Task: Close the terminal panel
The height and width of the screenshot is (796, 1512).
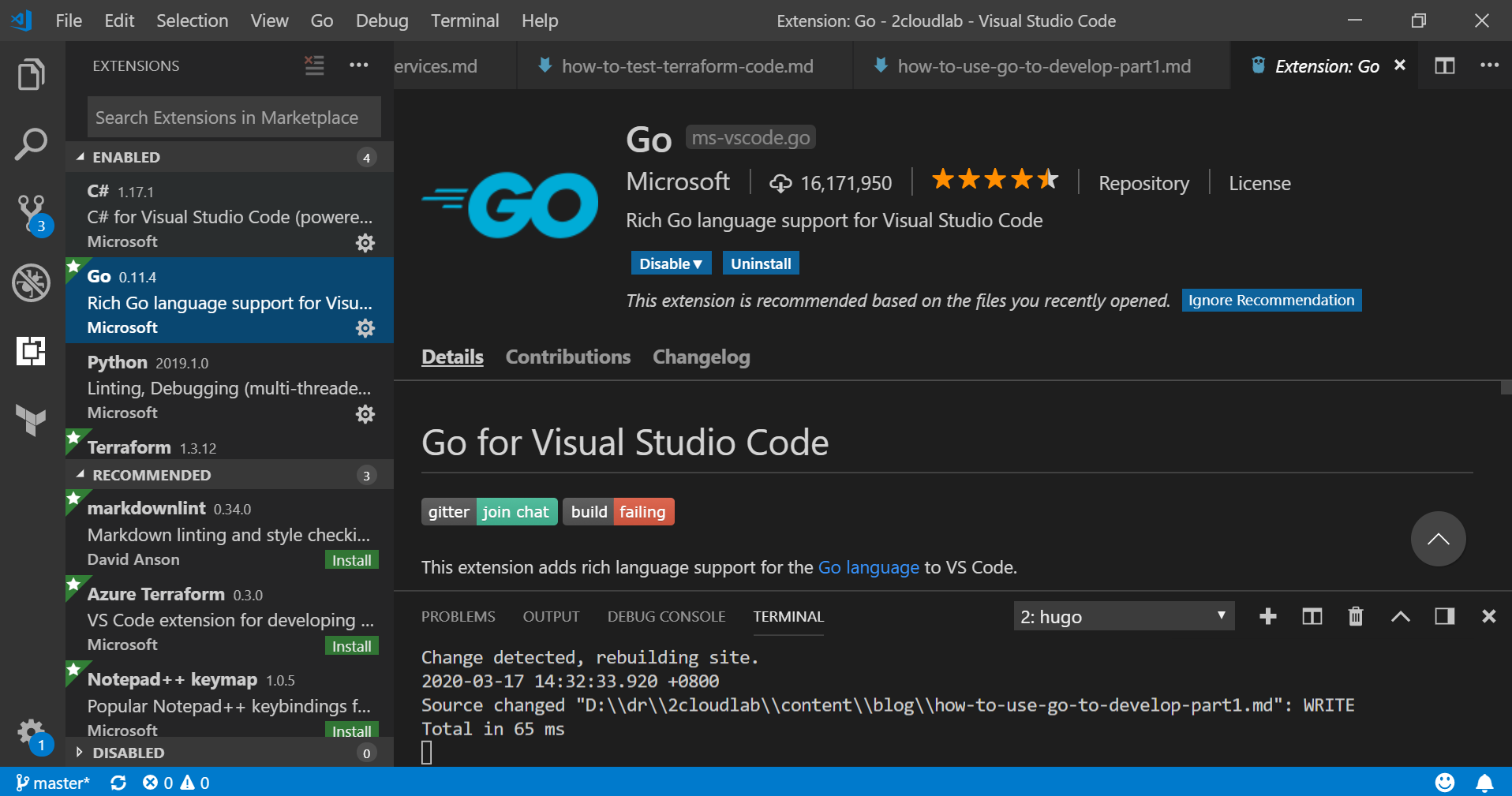Action: tap(1489, 616)
